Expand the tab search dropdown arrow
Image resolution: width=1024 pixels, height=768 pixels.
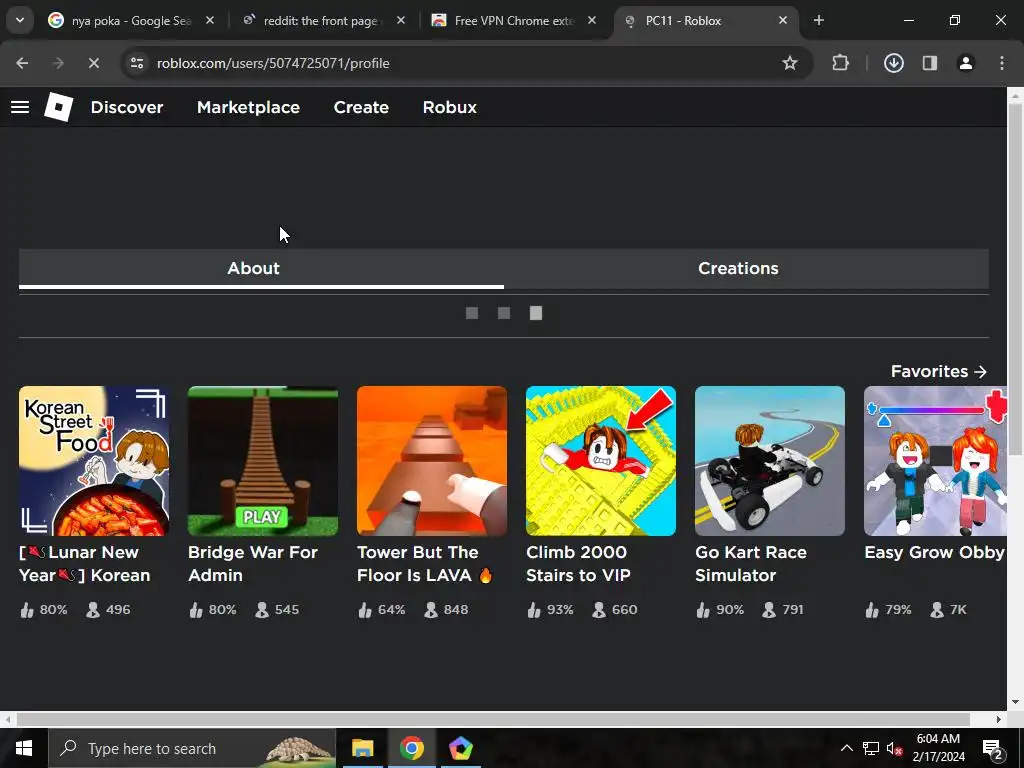pos(20,20)
